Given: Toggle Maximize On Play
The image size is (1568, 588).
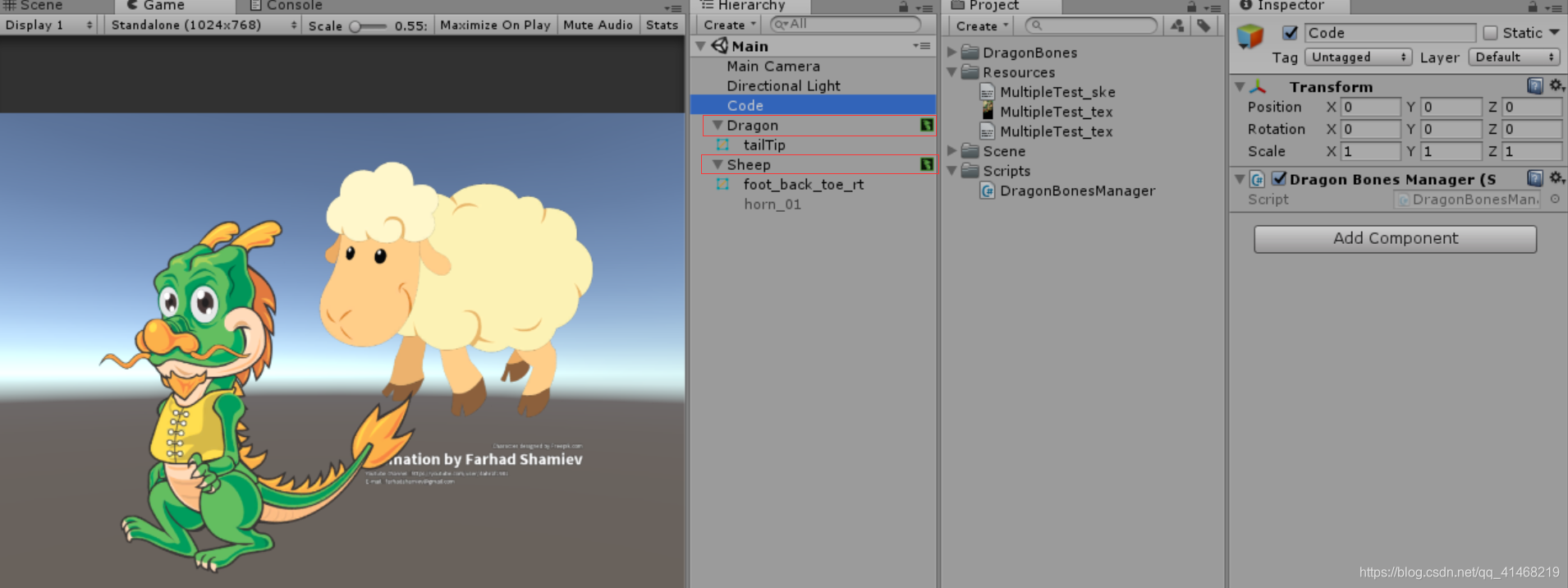Looking at the screenshot, I should point(495,25).
